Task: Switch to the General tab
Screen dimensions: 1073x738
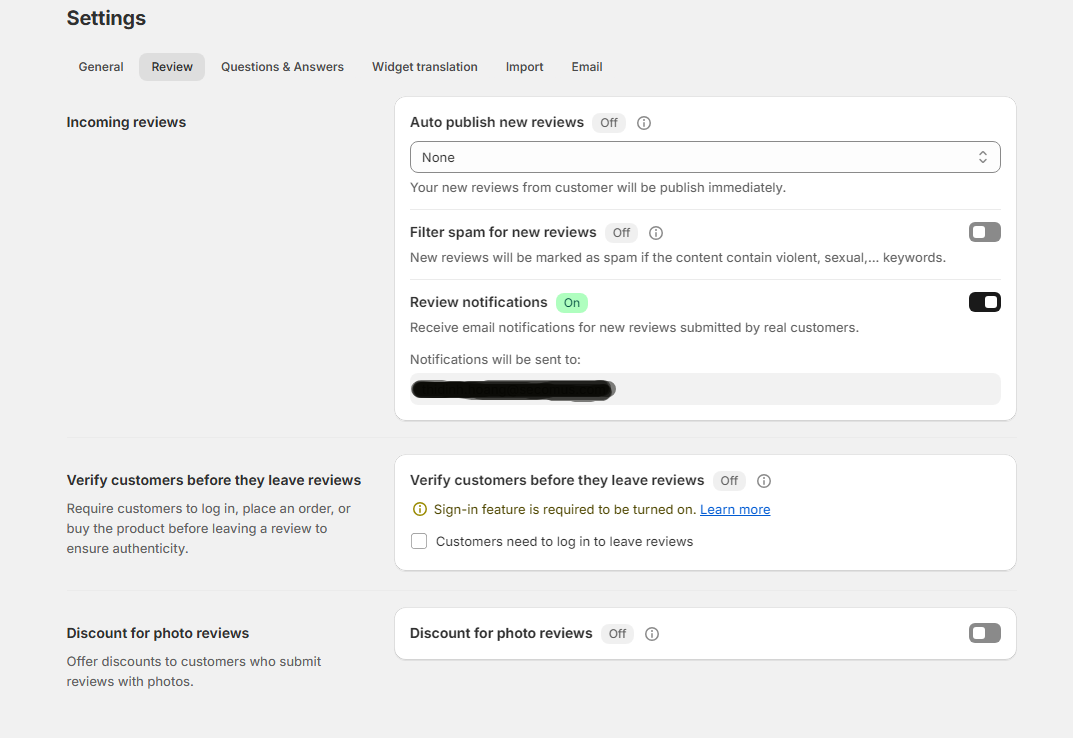Action: pyautogui.click(x=101, y=67)
